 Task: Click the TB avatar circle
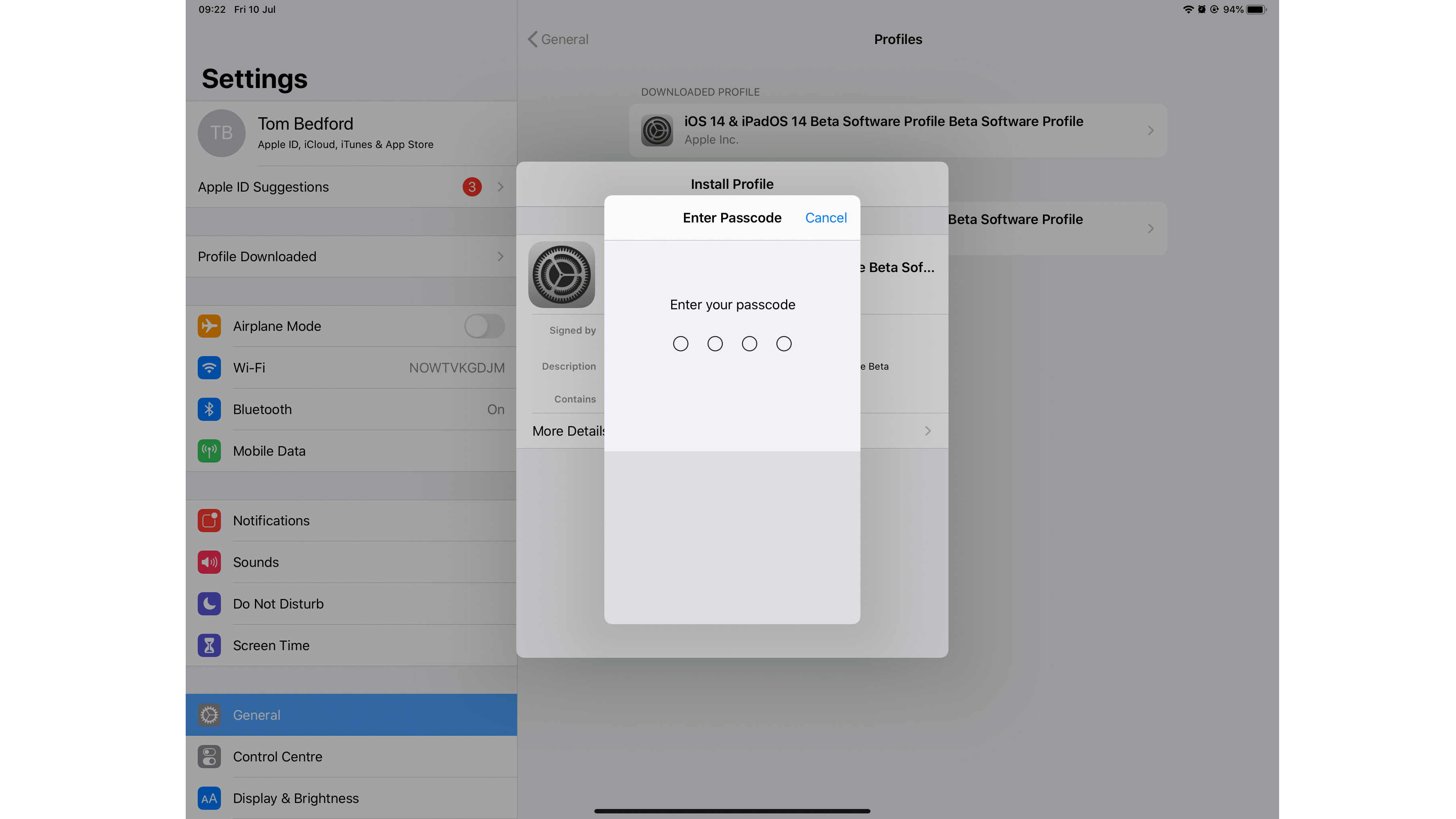pyautogui.click(x=222, y=133)
